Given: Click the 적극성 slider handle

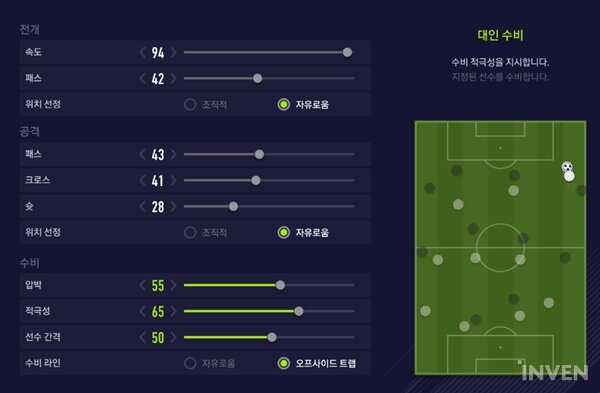Looking at the screenshot, I should pyautogui.click(x=299, y=311).
